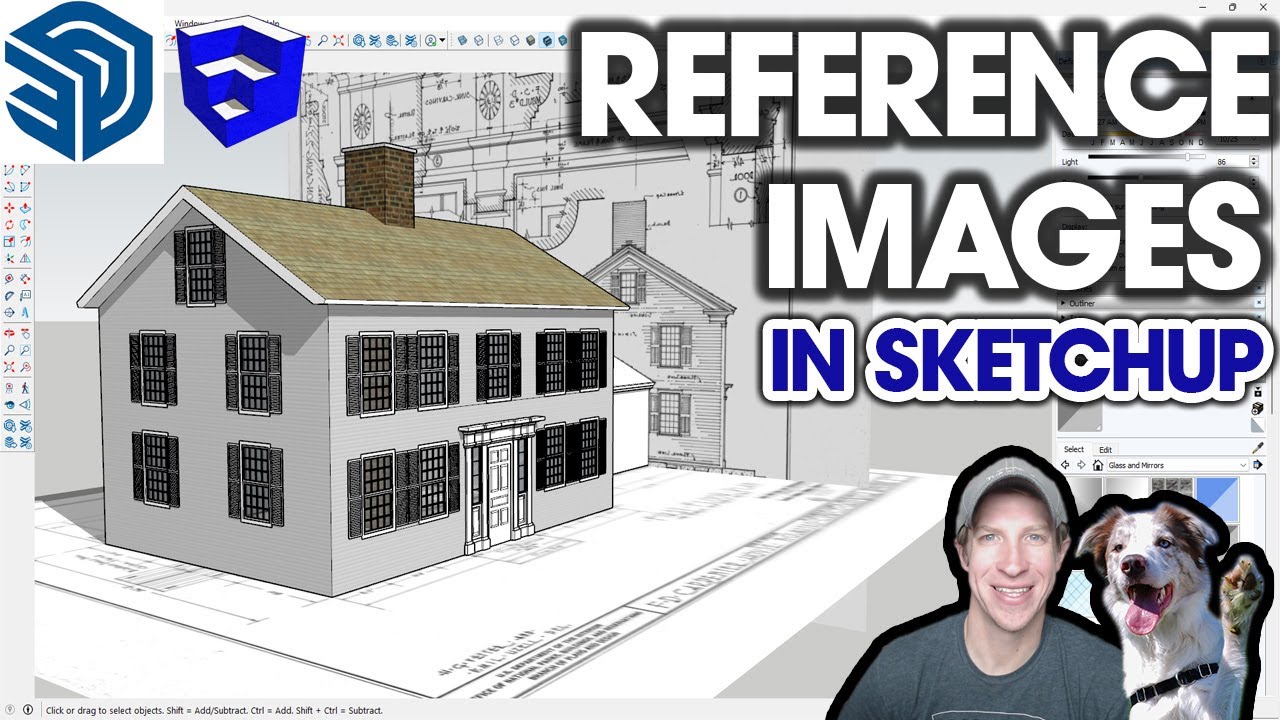Toggle X-Ray face style

coord(462,40)
